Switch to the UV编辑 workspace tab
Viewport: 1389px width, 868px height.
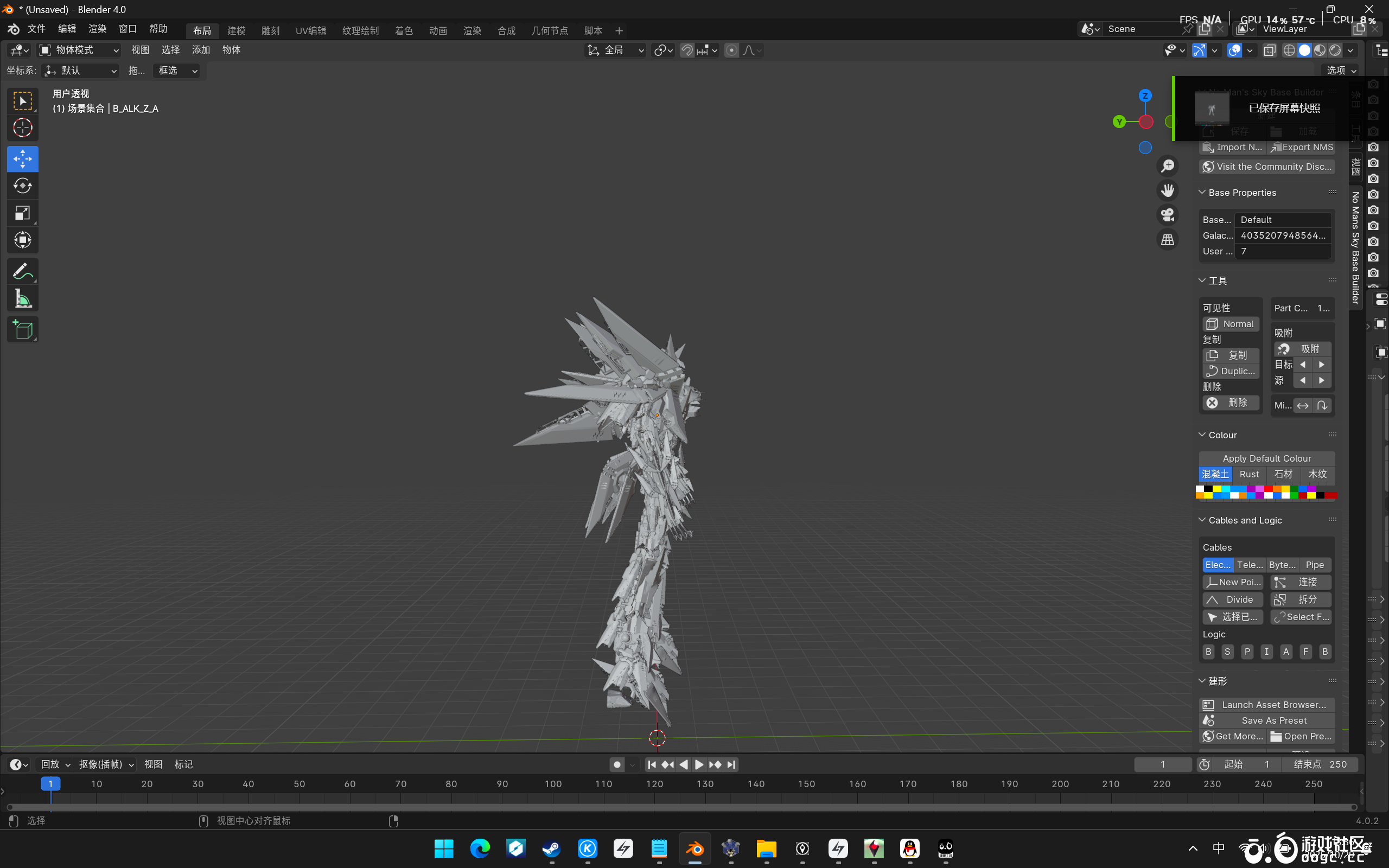point(310,30)
